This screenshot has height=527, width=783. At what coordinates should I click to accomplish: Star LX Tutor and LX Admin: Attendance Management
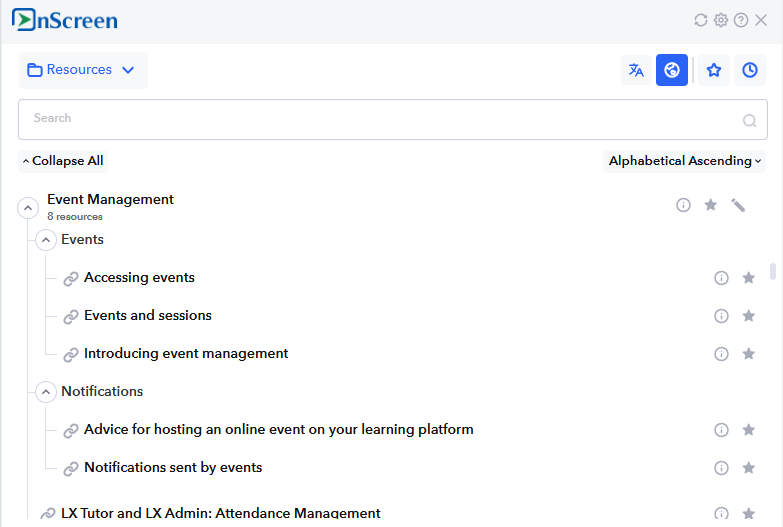pos(749,513)
